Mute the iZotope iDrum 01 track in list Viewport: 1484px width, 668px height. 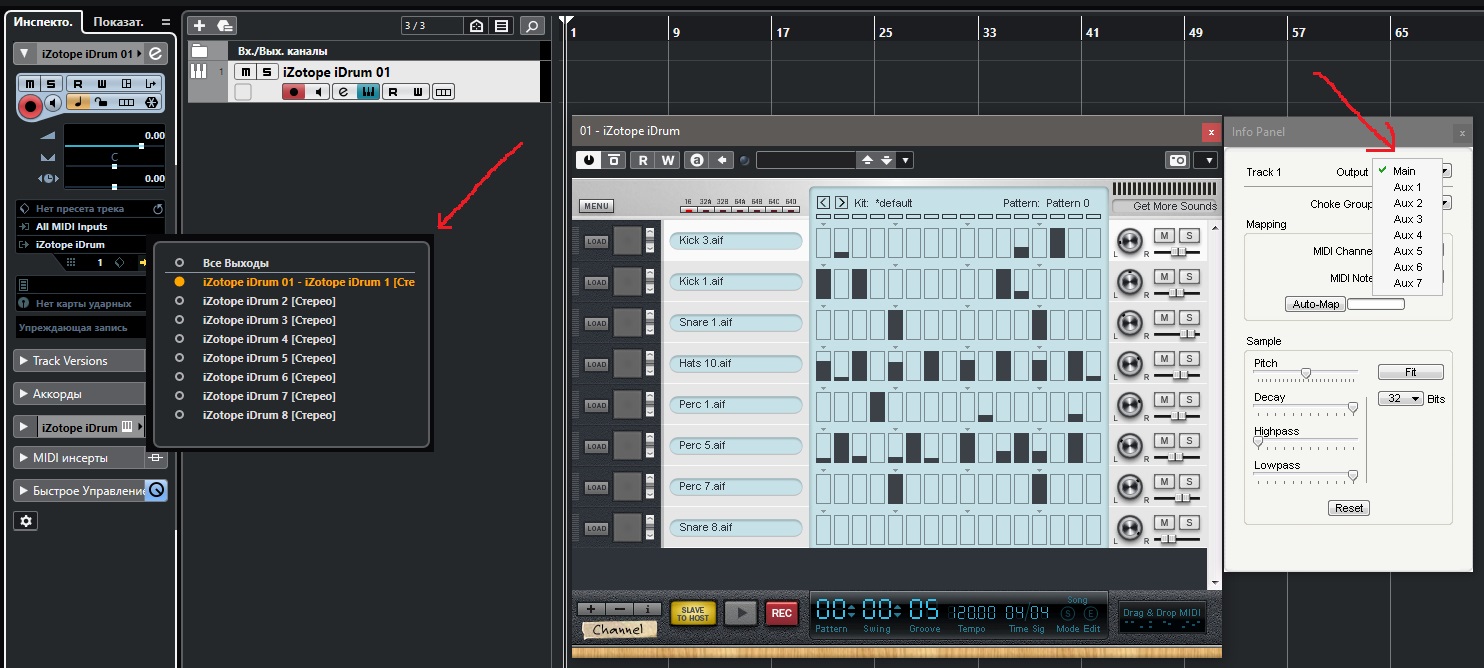(245, 72)
